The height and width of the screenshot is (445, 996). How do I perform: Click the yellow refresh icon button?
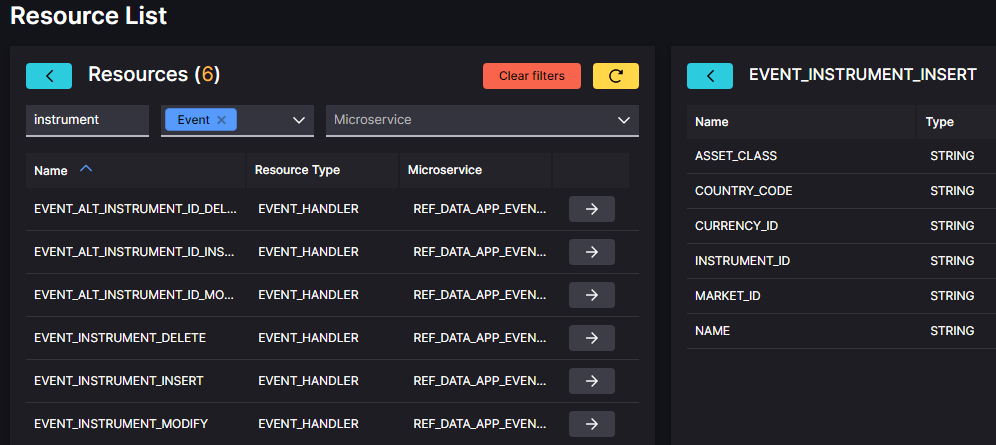(616, 76)
